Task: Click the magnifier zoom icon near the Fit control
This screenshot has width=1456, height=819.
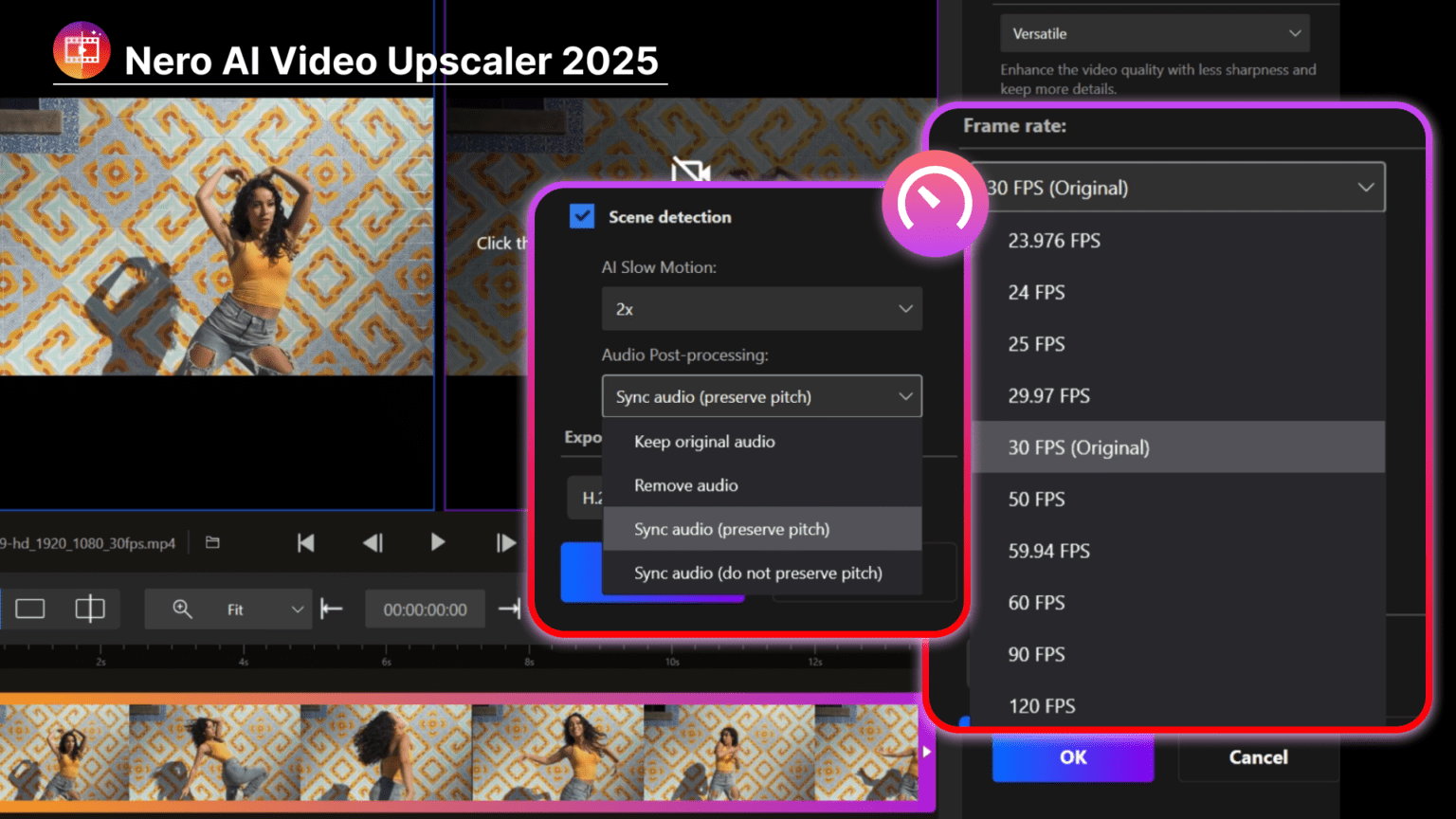Action: (181, 609)
